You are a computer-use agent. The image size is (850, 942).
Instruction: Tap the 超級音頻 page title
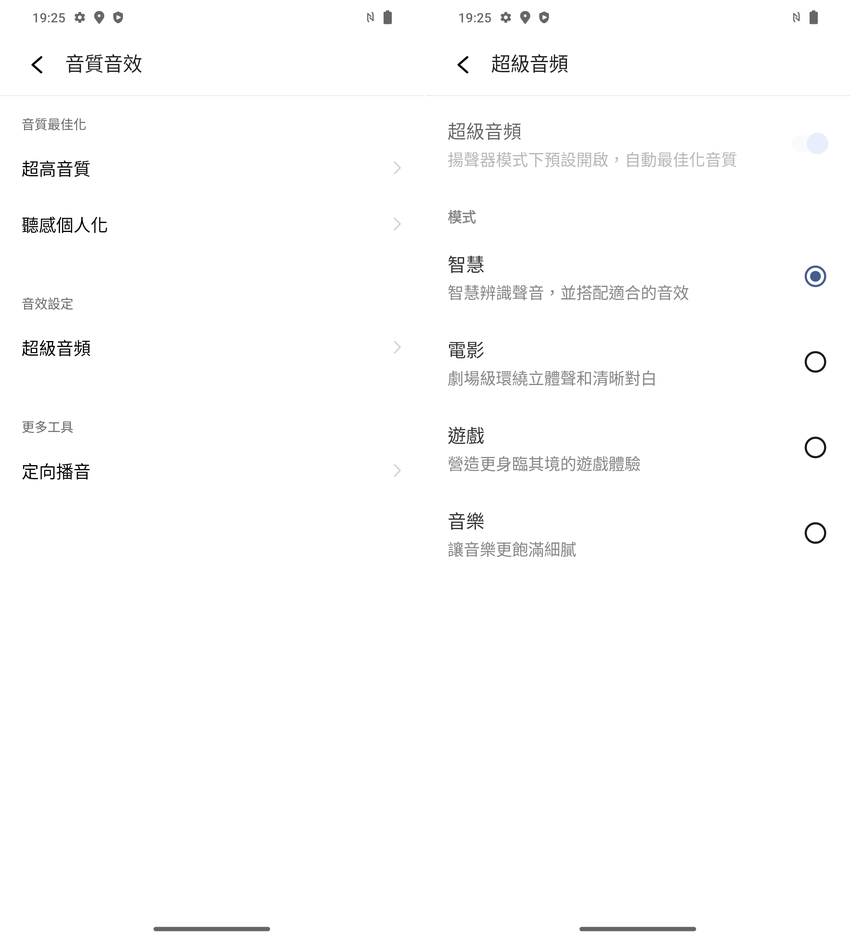tap(529, 64)
